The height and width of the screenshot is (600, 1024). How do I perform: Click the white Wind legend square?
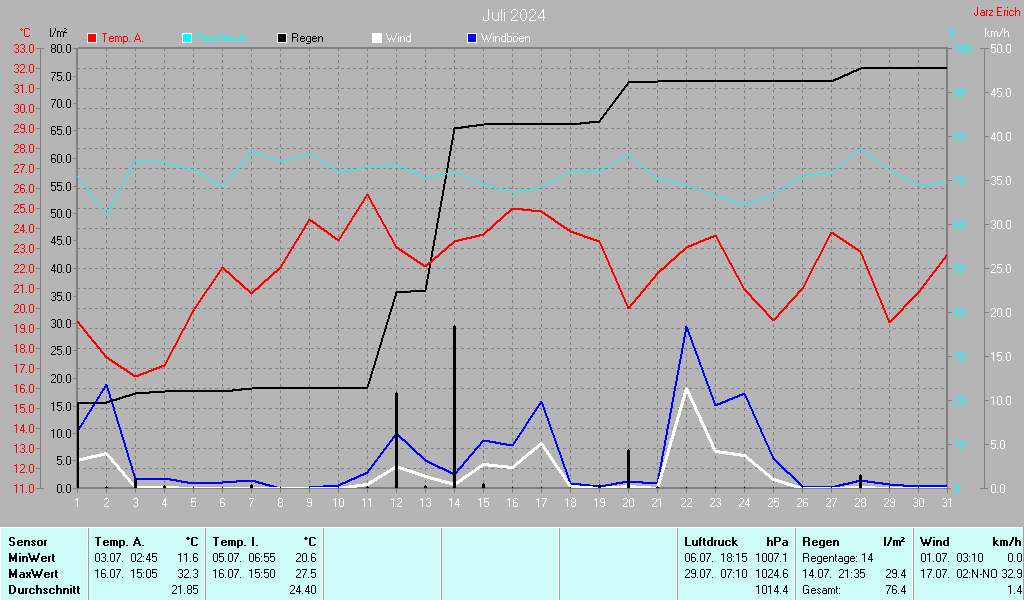point(377,38)
